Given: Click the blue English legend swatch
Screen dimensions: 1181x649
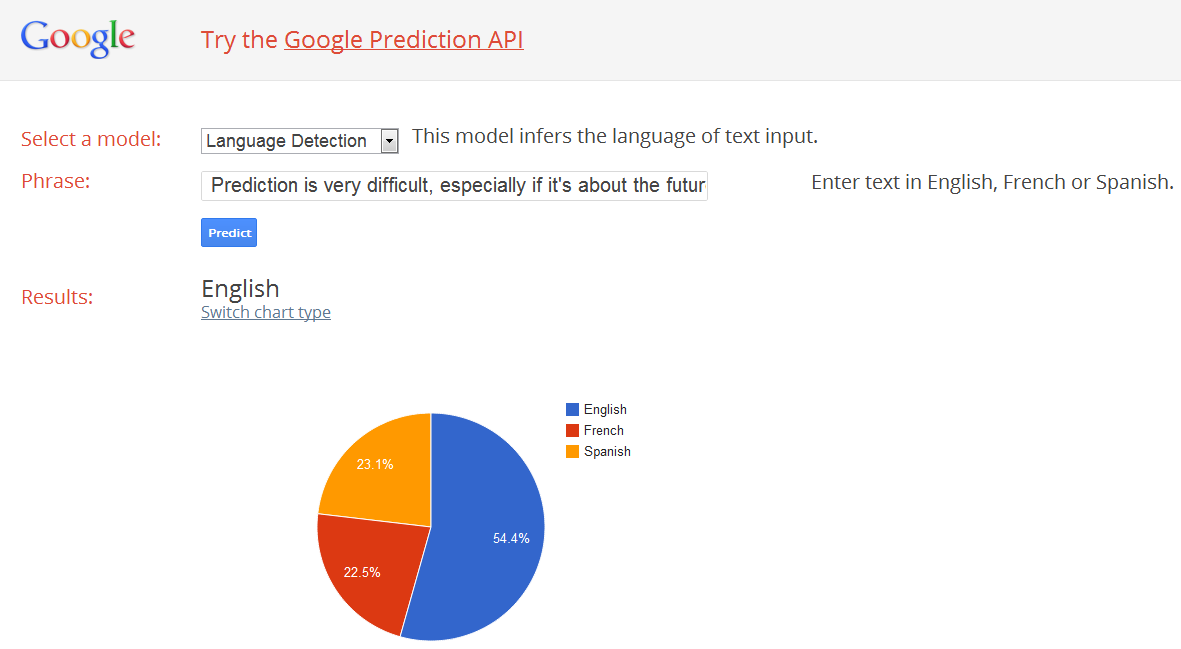Looking at the screenshot, I should pyautogui.click(x=572, y=409).
